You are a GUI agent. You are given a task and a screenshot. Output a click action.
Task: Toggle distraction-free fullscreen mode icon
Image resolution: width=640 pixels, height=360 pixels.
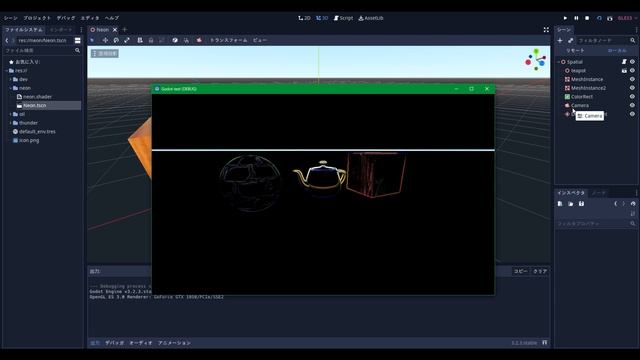point(546,29)
